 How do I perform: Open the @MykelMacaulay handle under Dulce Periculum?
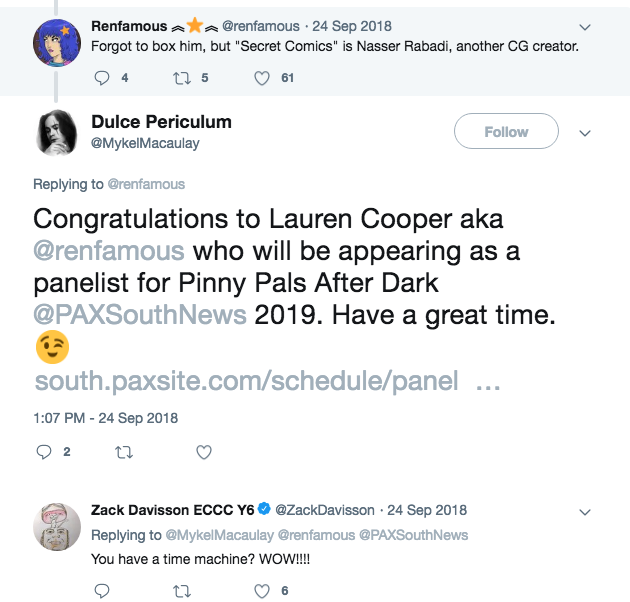145,143
